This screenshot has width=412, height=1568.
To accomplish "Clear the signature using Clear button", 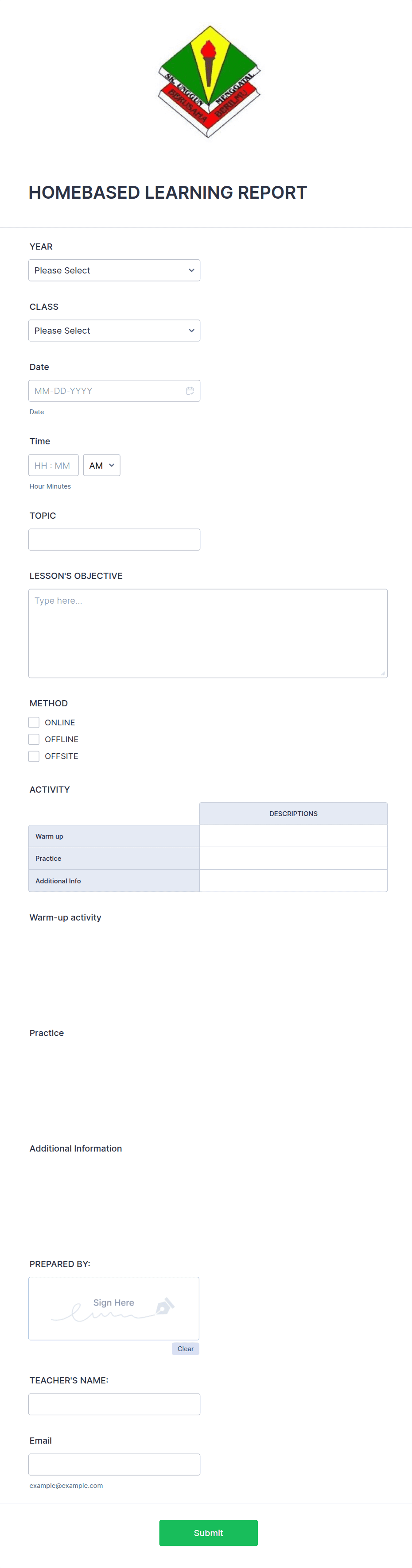I will [x=185, y=1348].
